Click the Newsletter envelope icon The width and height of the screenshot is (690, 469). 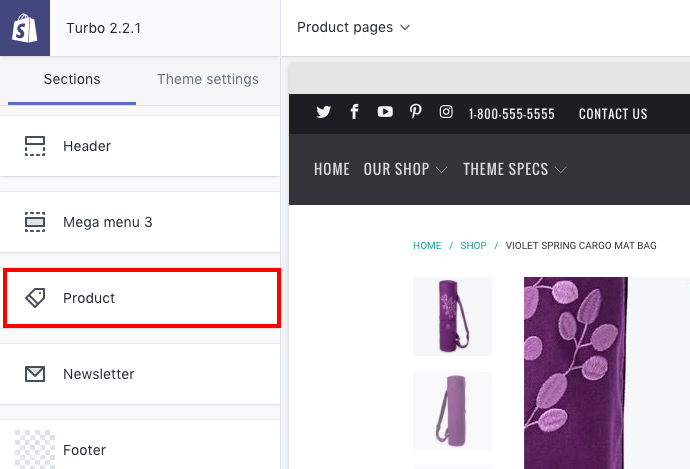pyautogui.click(x=36, y=374)
